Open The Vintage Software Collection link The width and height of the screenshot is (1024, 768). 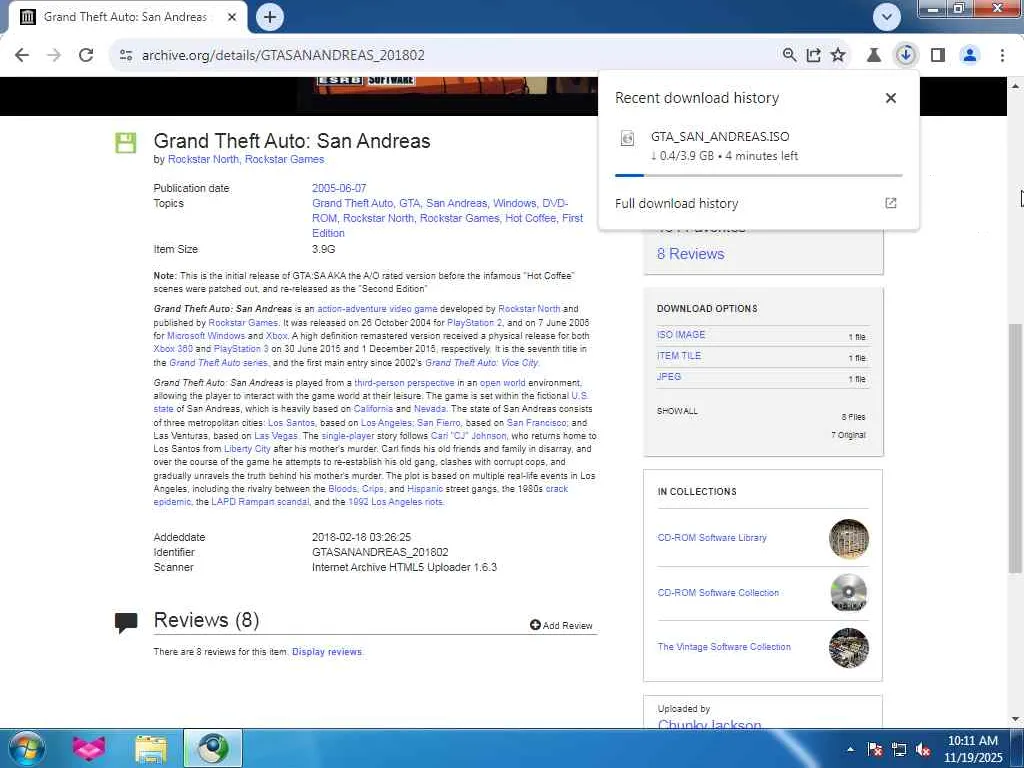(724, 647)
